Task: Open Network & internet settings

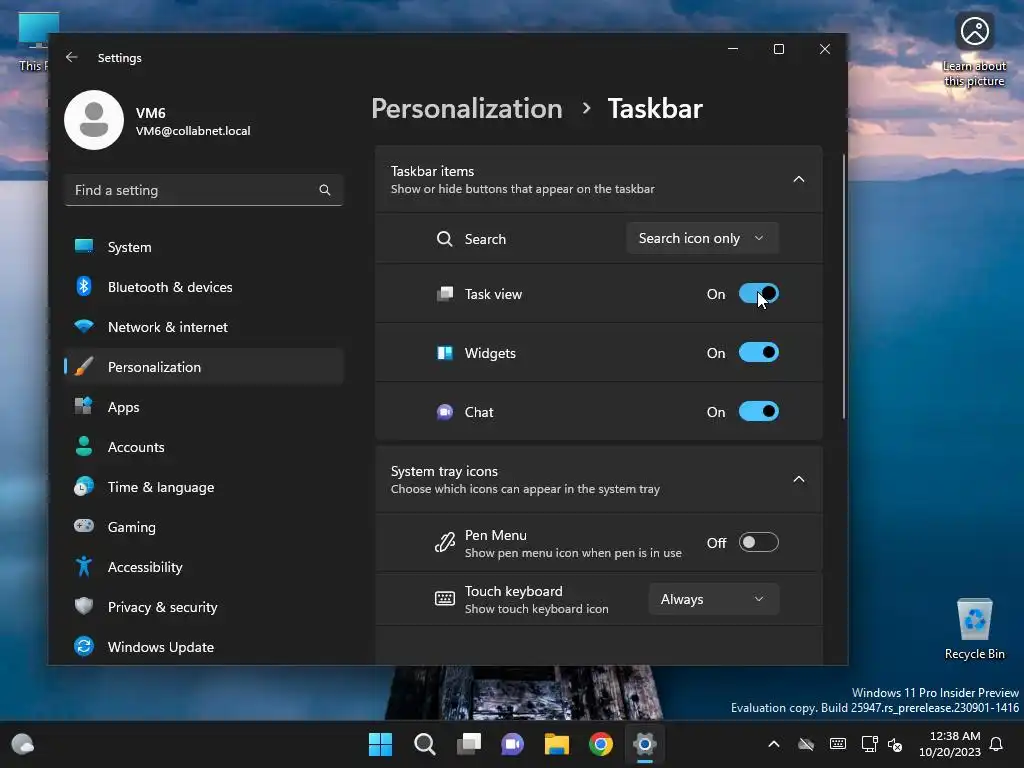Action: point(204,327)
